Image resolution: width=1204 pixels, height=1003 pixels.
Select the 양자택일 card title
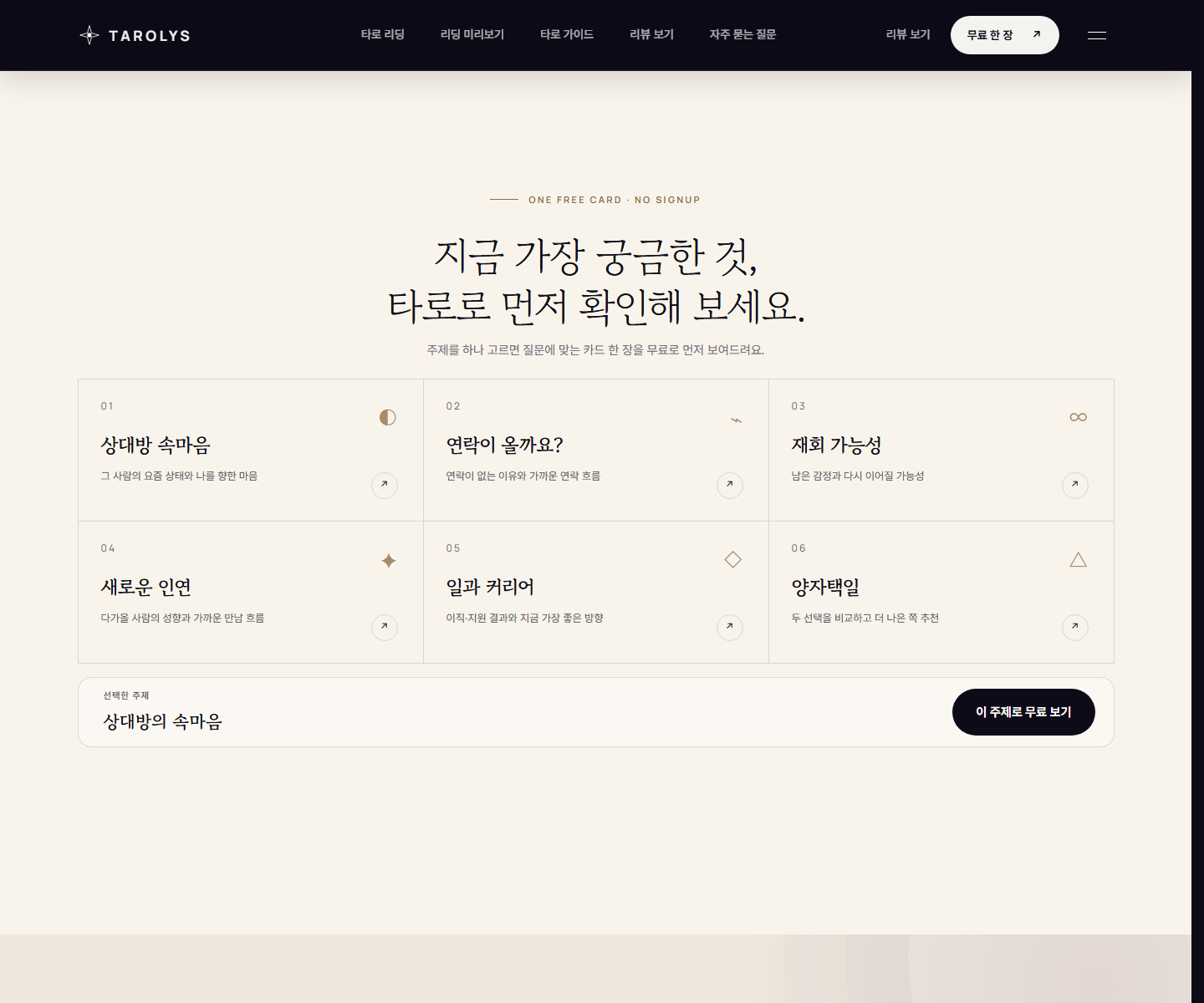pyautogui.click(x=825, y=588)
